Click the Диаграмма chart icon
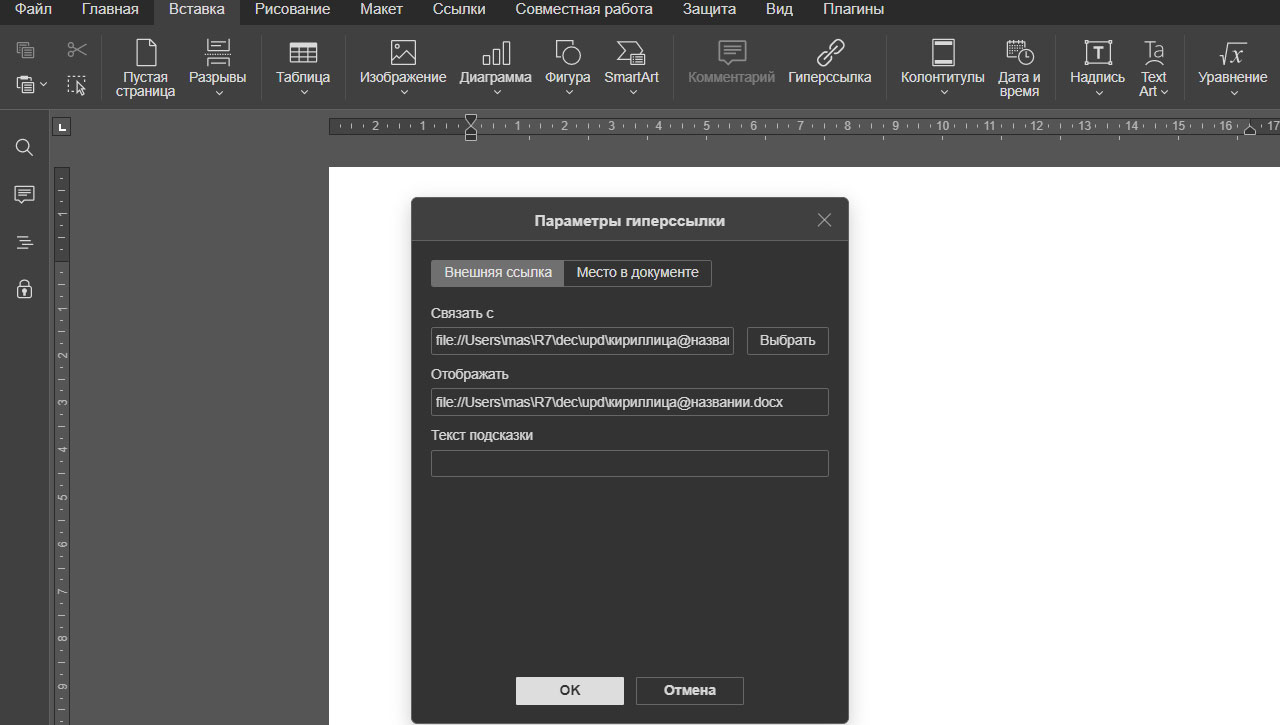Viewport: 1280px width, 725px height. point(496,53)
